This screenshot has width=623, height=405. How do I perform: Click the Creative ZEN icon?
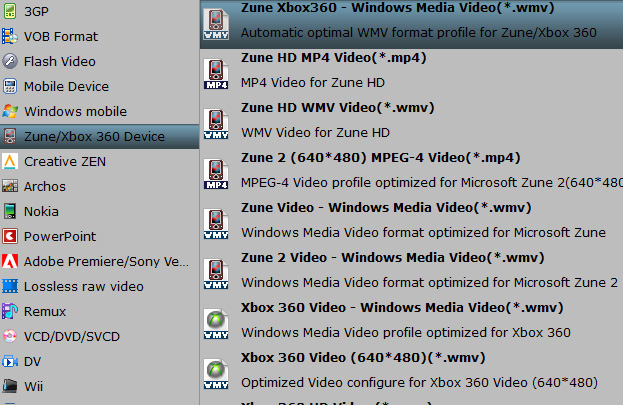pos(10,161)
